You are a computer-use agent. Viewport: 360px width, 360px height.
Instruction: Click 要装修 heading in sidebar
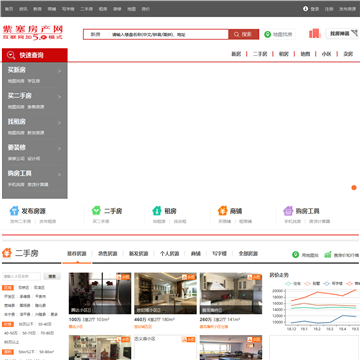click(16, 147)
